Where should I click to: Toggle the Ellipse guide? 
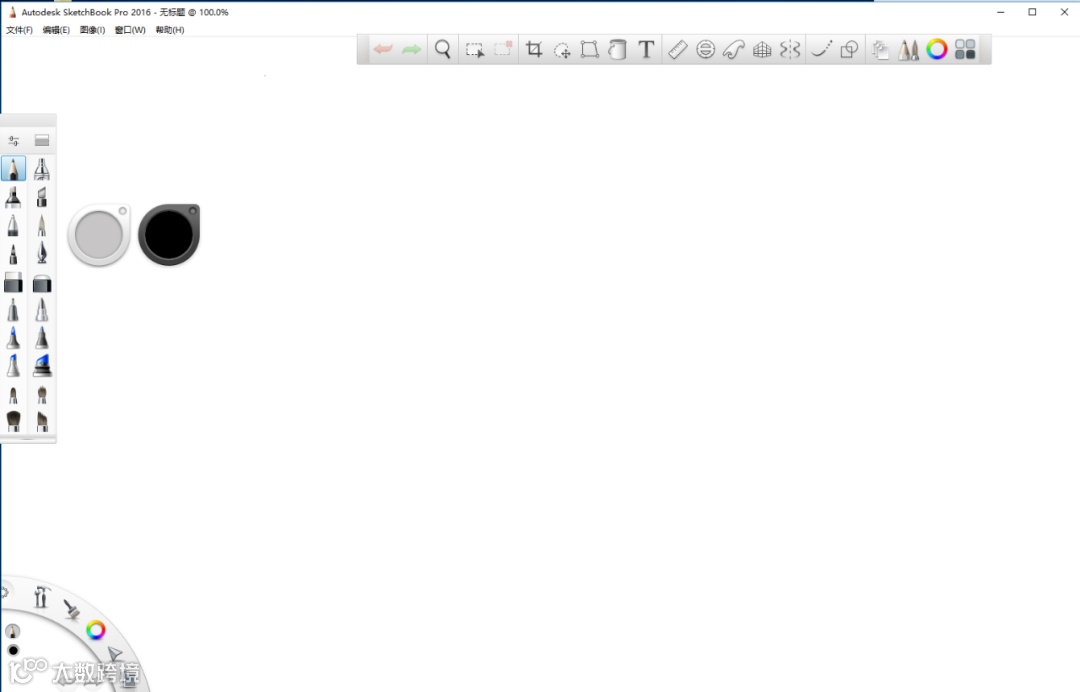[x=705, y=49]
